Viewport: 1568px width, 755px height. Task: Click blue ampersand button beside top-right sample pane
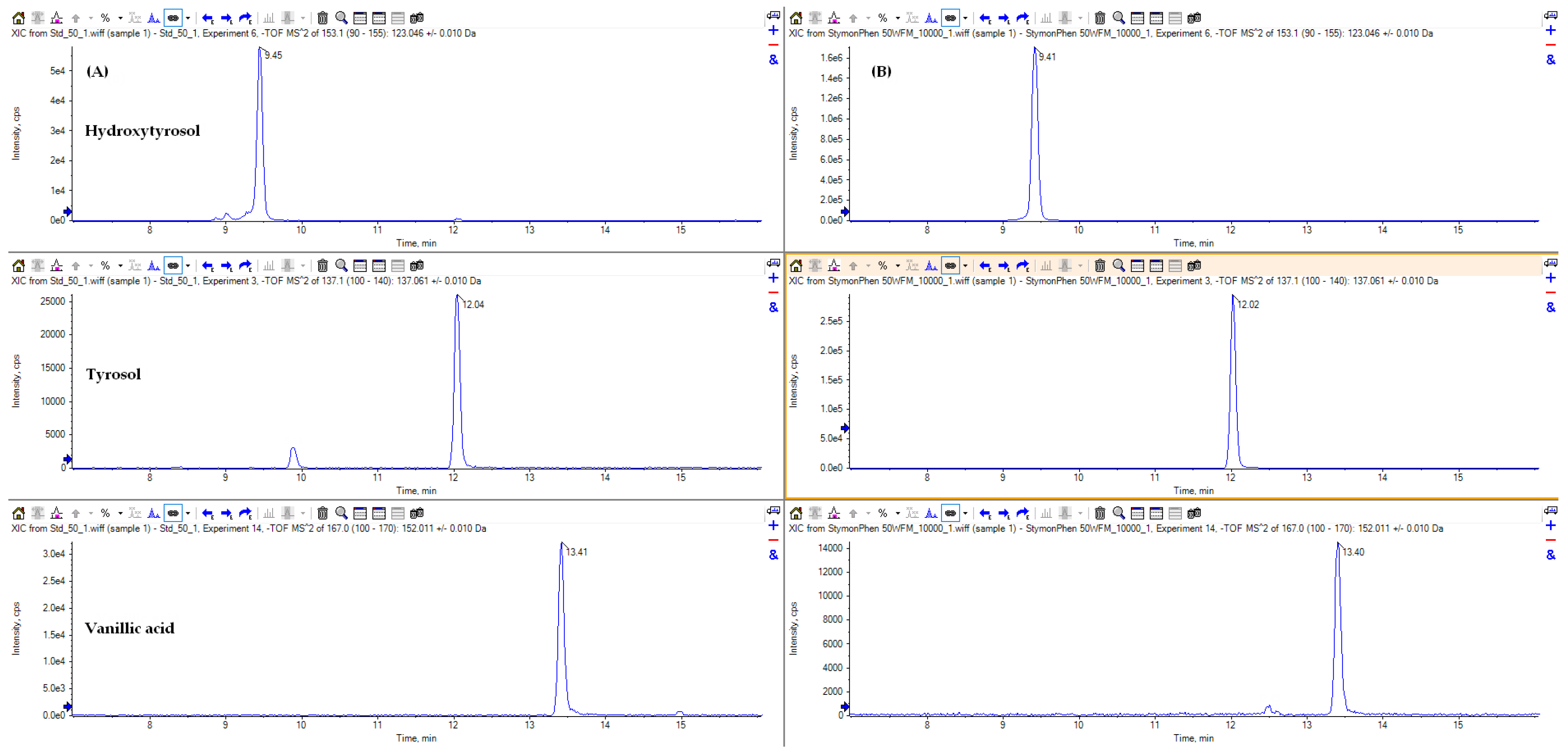point(1550,60)
